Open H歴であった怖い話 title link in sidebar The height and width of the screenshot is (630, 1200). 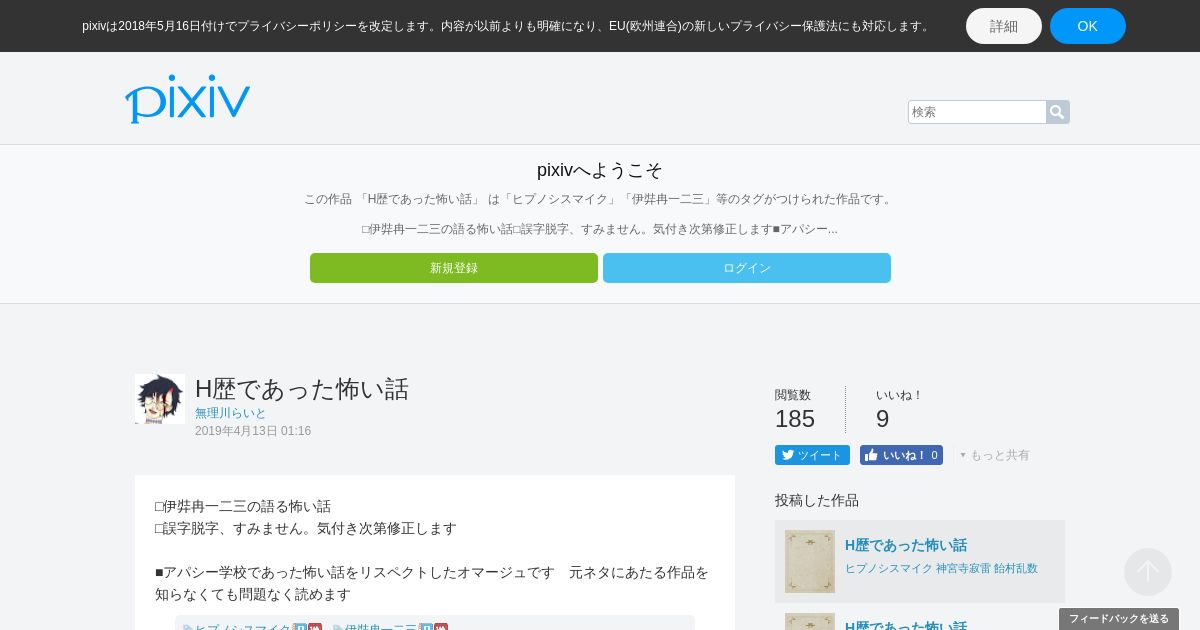tap(906, 545)
